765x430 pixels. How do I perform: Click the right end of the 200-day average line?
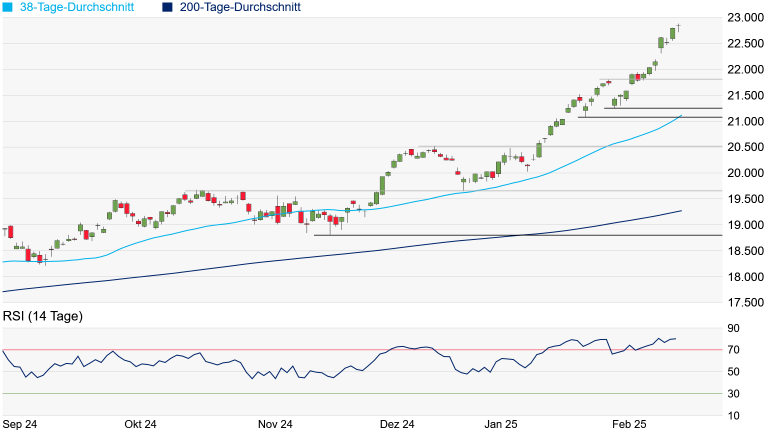[680, 211]
